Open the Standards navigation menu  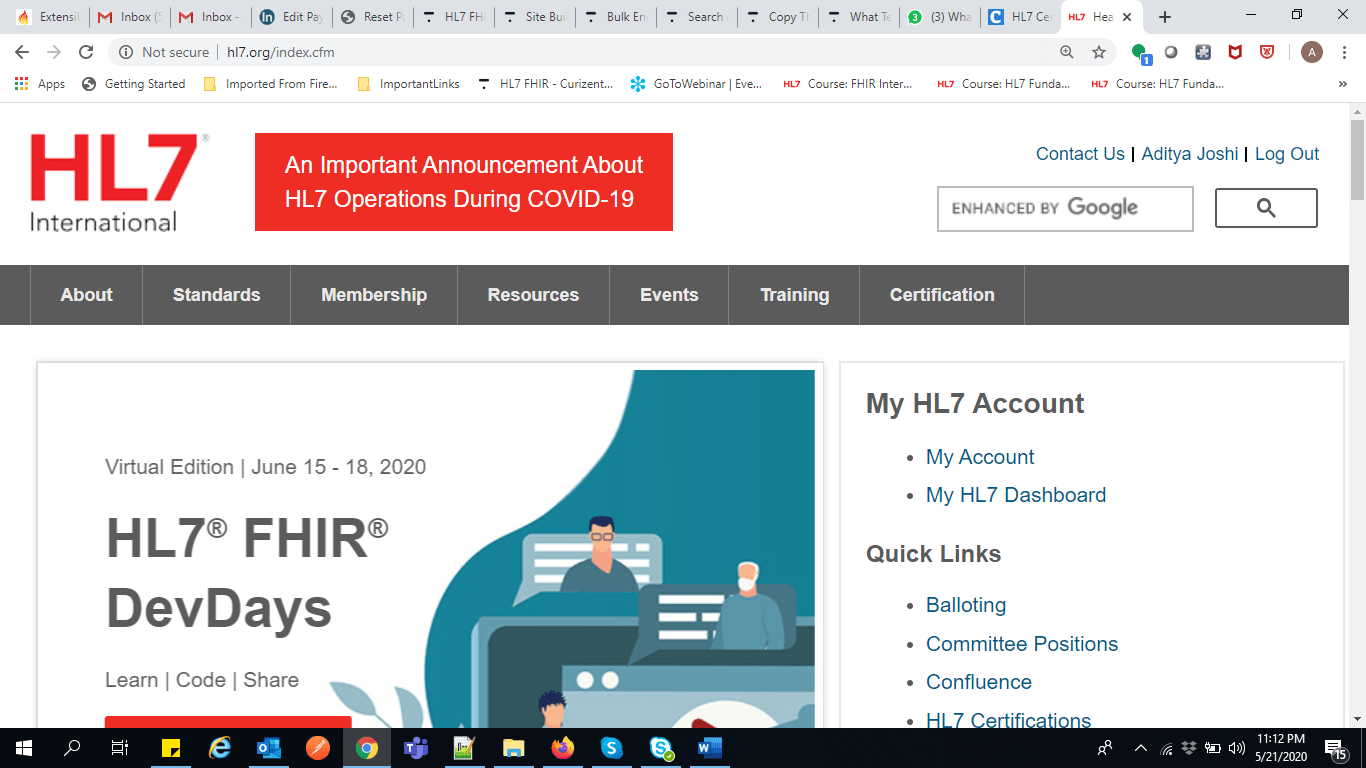(216, 295)
